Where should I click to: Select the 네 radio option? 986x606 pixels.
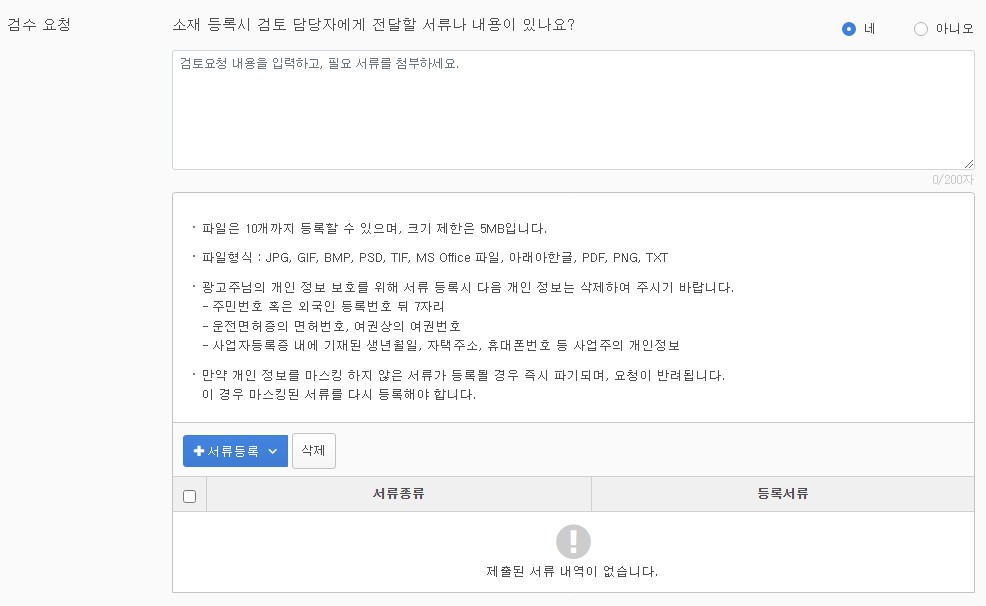coord(862,29)
